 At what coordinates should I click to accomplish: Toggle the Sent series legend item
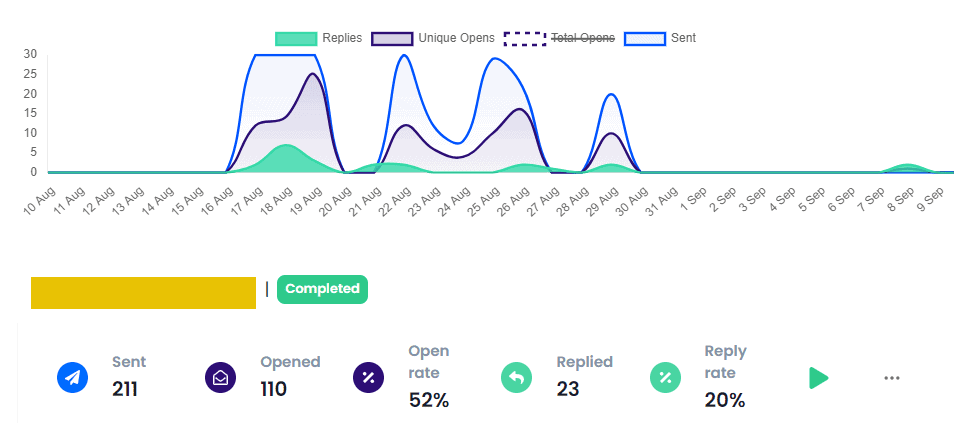pos(660,38)
